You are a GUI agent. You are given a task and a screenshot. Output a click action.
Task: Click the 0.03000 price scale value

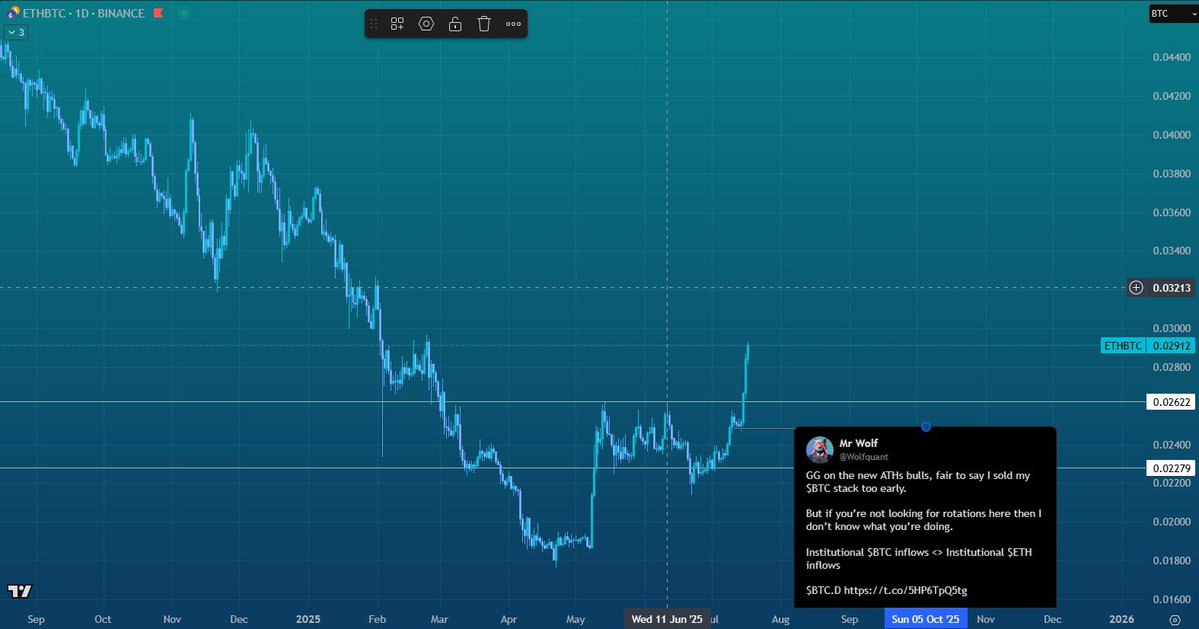[1171, 329]
